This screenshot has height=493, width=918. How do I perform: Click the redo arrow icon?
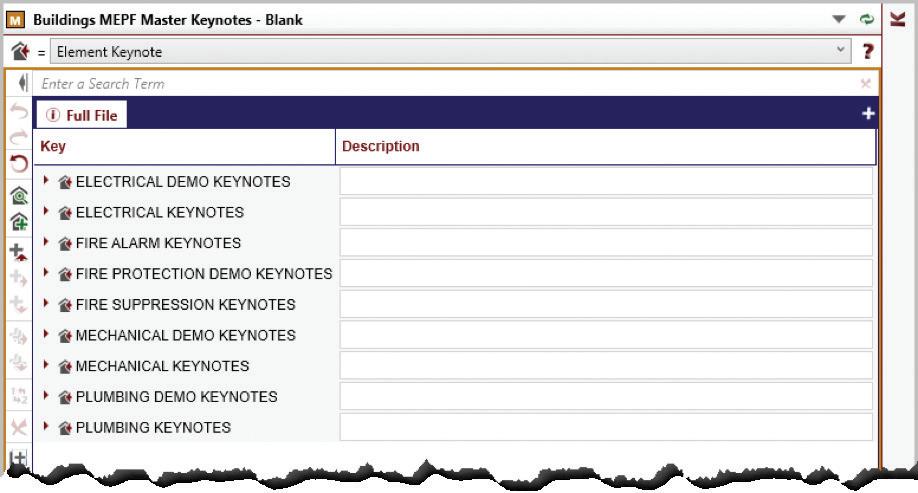pyautogui.click(x=19, y=137)
